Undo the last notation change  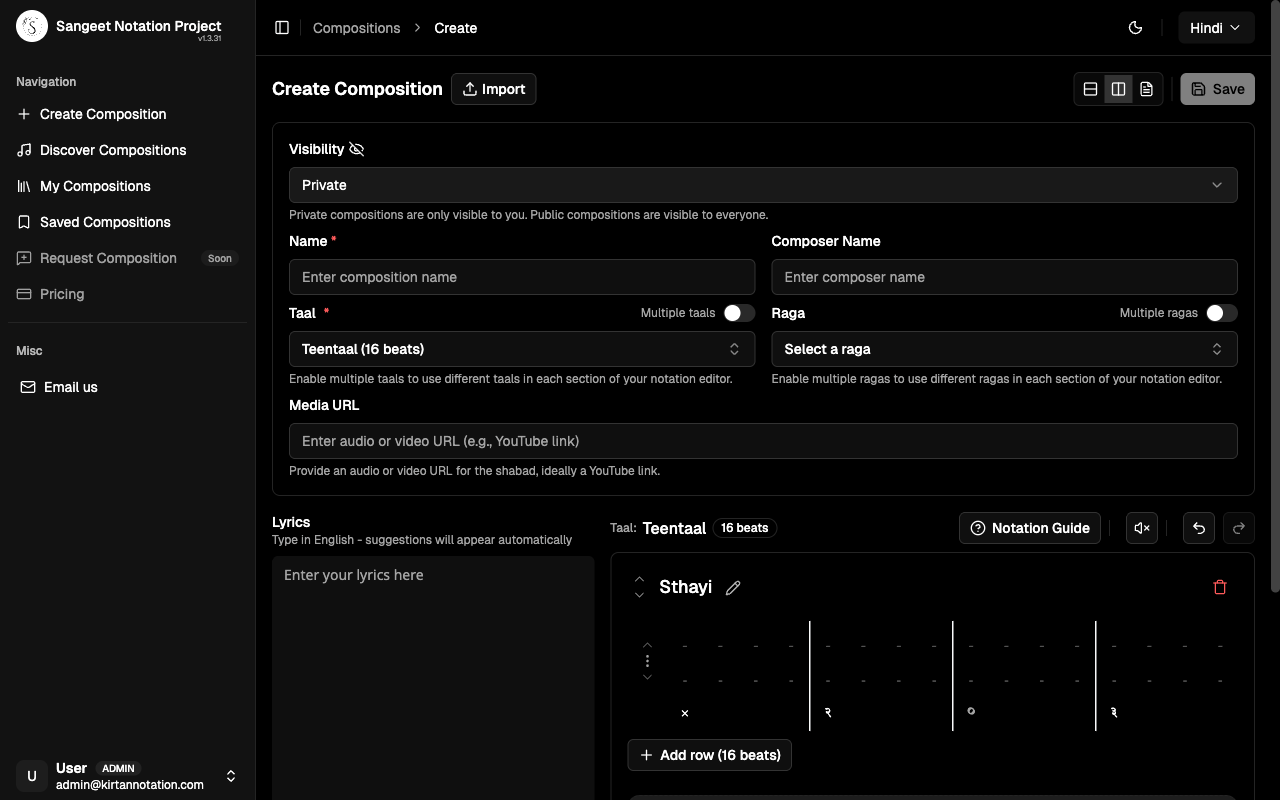click(x=1198, y=528)
